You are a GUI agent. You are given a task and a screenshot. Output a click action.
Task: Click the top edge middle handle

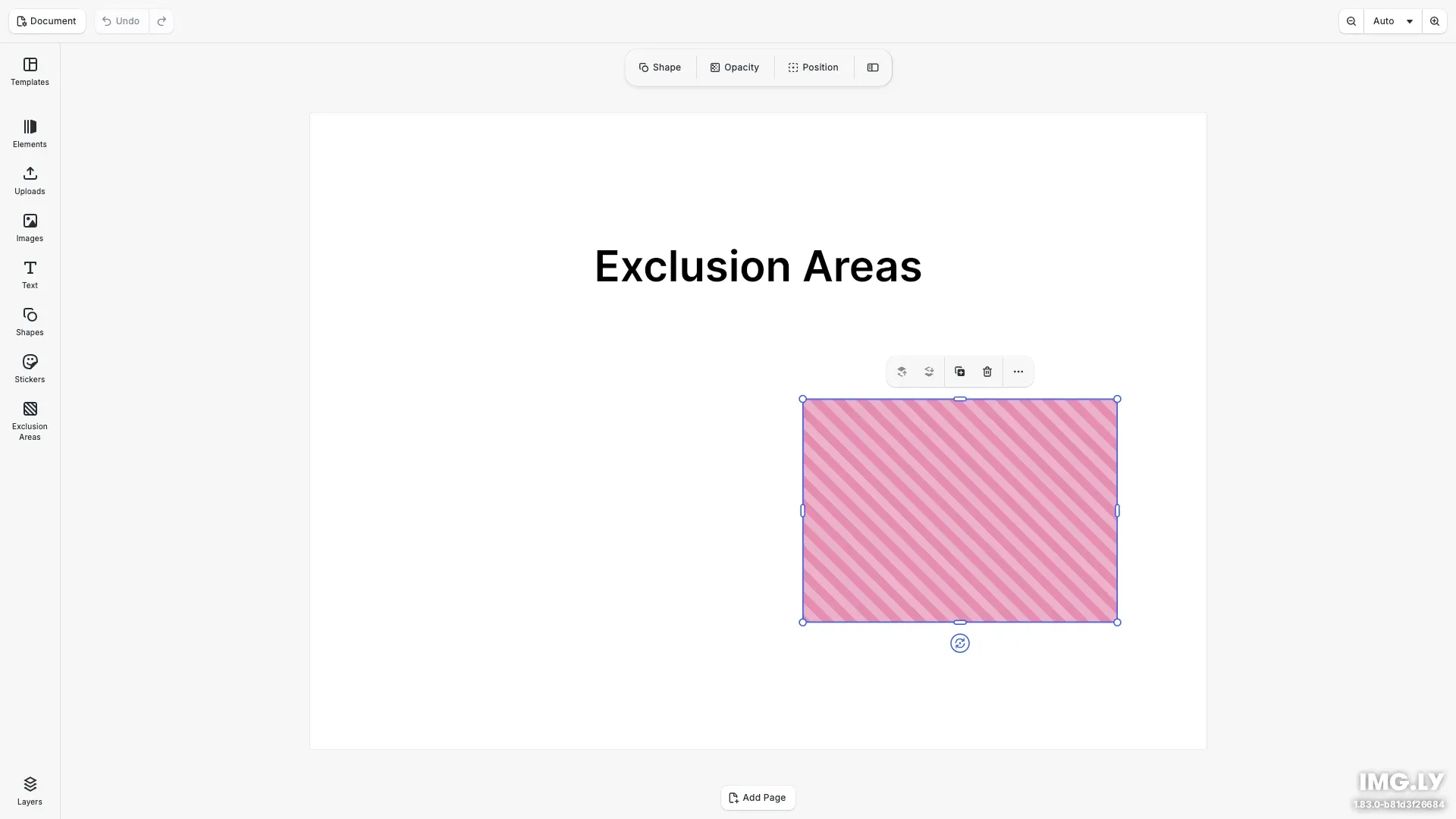click(x=960, y=399)
